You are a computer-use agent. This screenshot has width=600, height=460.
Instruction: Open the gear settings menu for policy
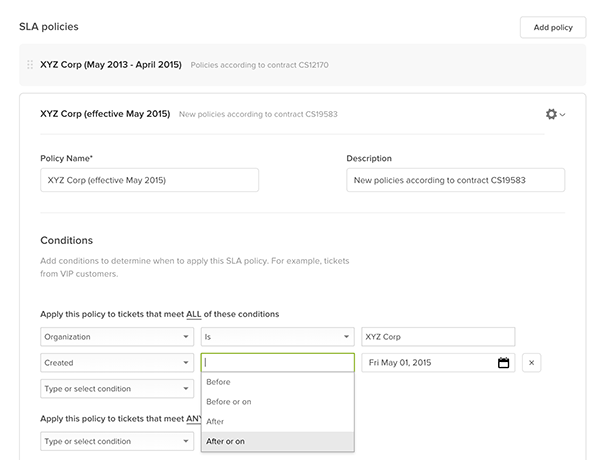555,114
